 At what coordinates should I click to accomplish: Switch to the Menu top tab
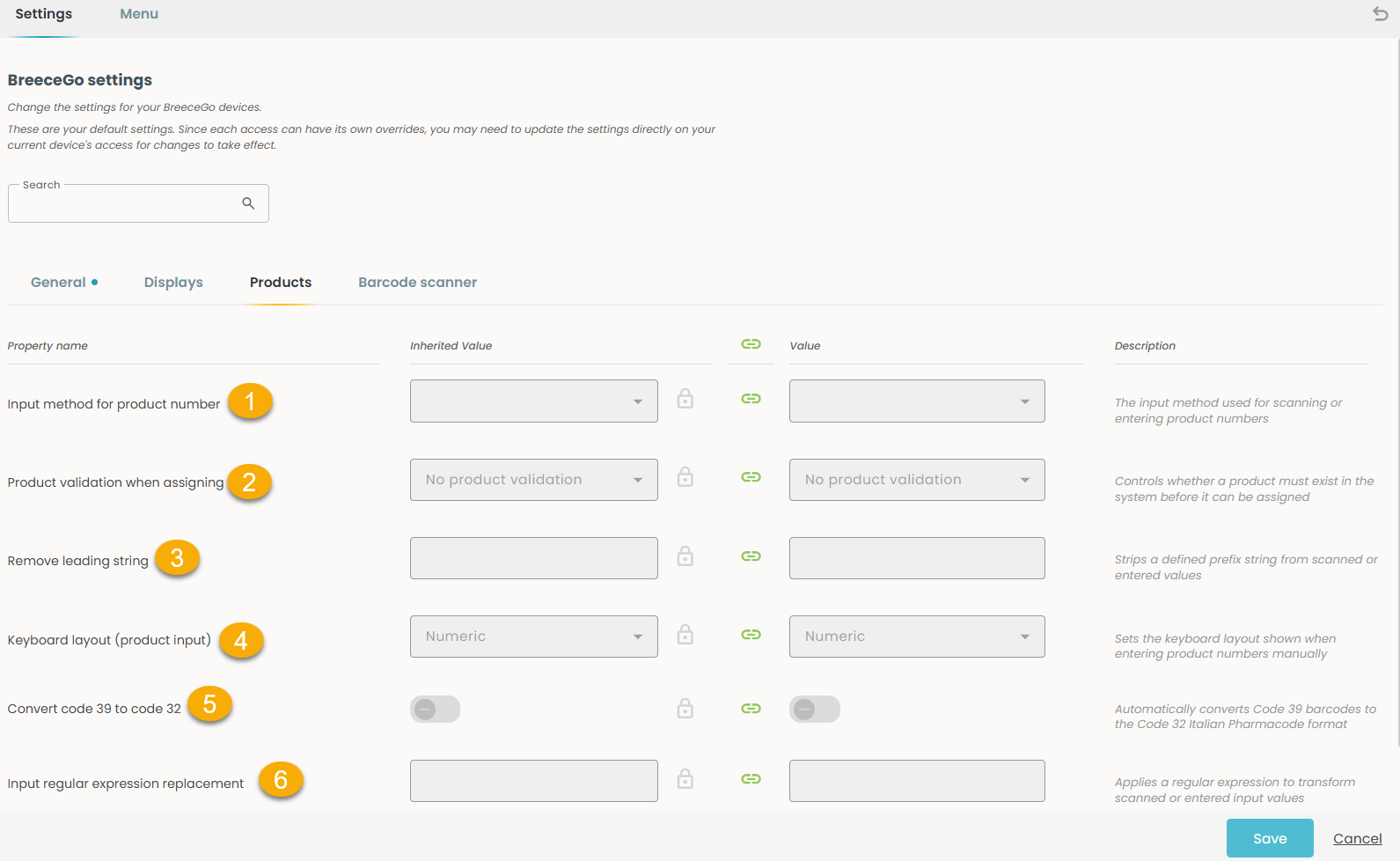pyautogui.click(x=139, y=14)
